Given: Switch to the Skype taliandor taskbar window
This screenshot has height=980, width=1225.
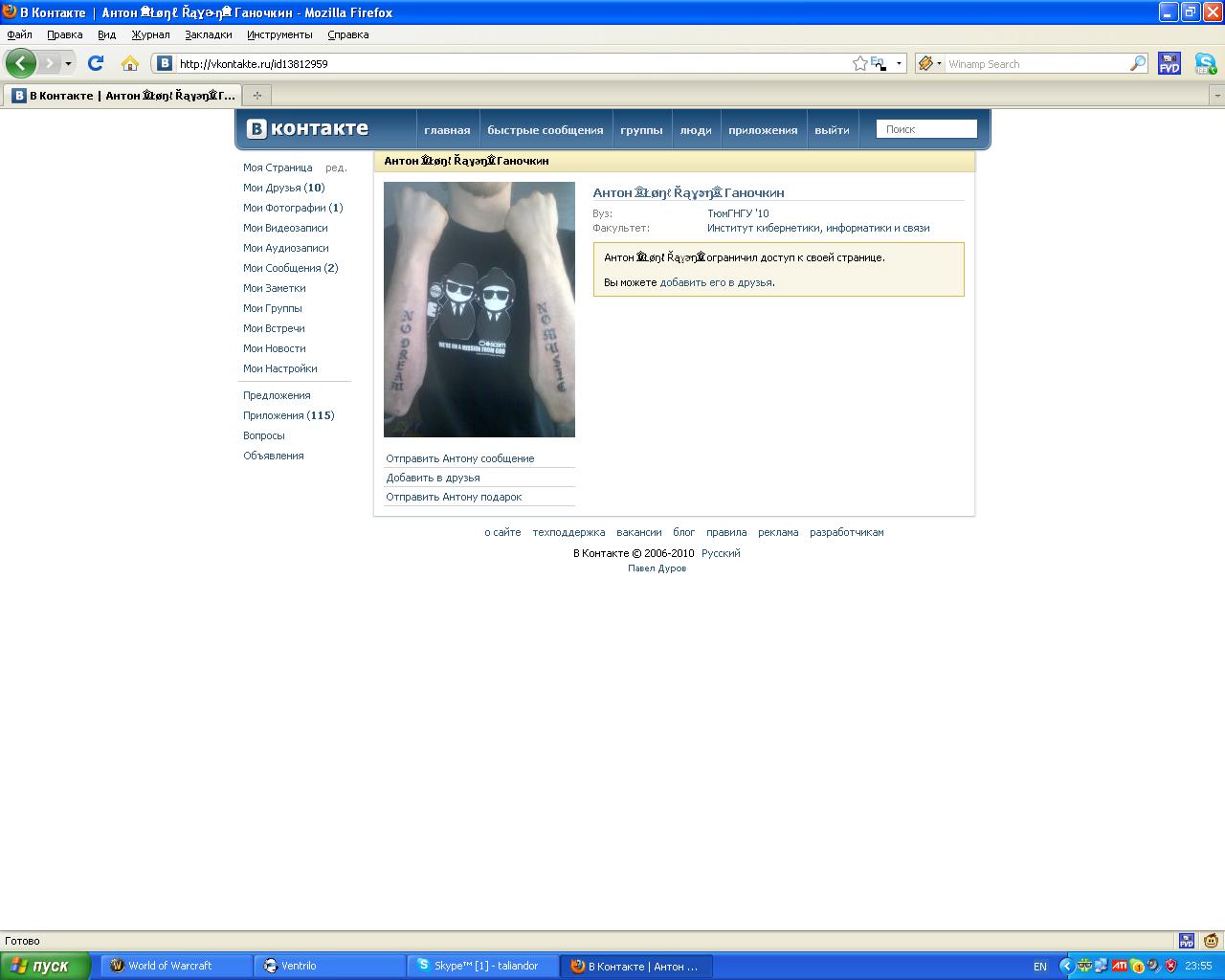Looking at the screenshot, I should (483, 966).
